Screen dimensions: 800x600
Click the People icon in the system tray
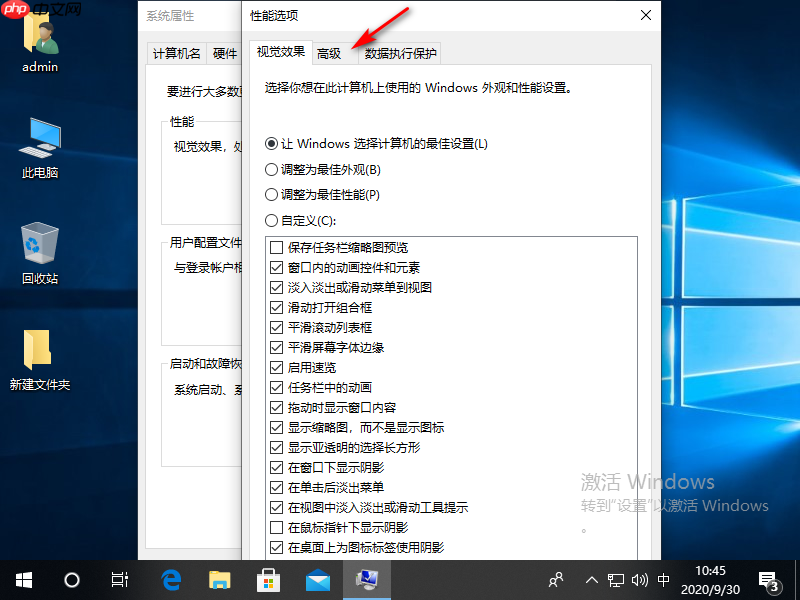tap(555, 580)
